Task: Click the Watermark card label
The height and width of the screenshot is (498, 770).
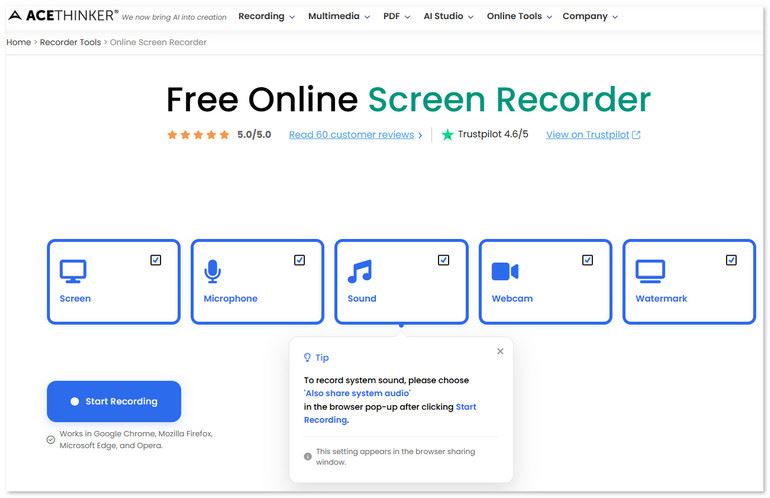Action: tap(661, 298)
